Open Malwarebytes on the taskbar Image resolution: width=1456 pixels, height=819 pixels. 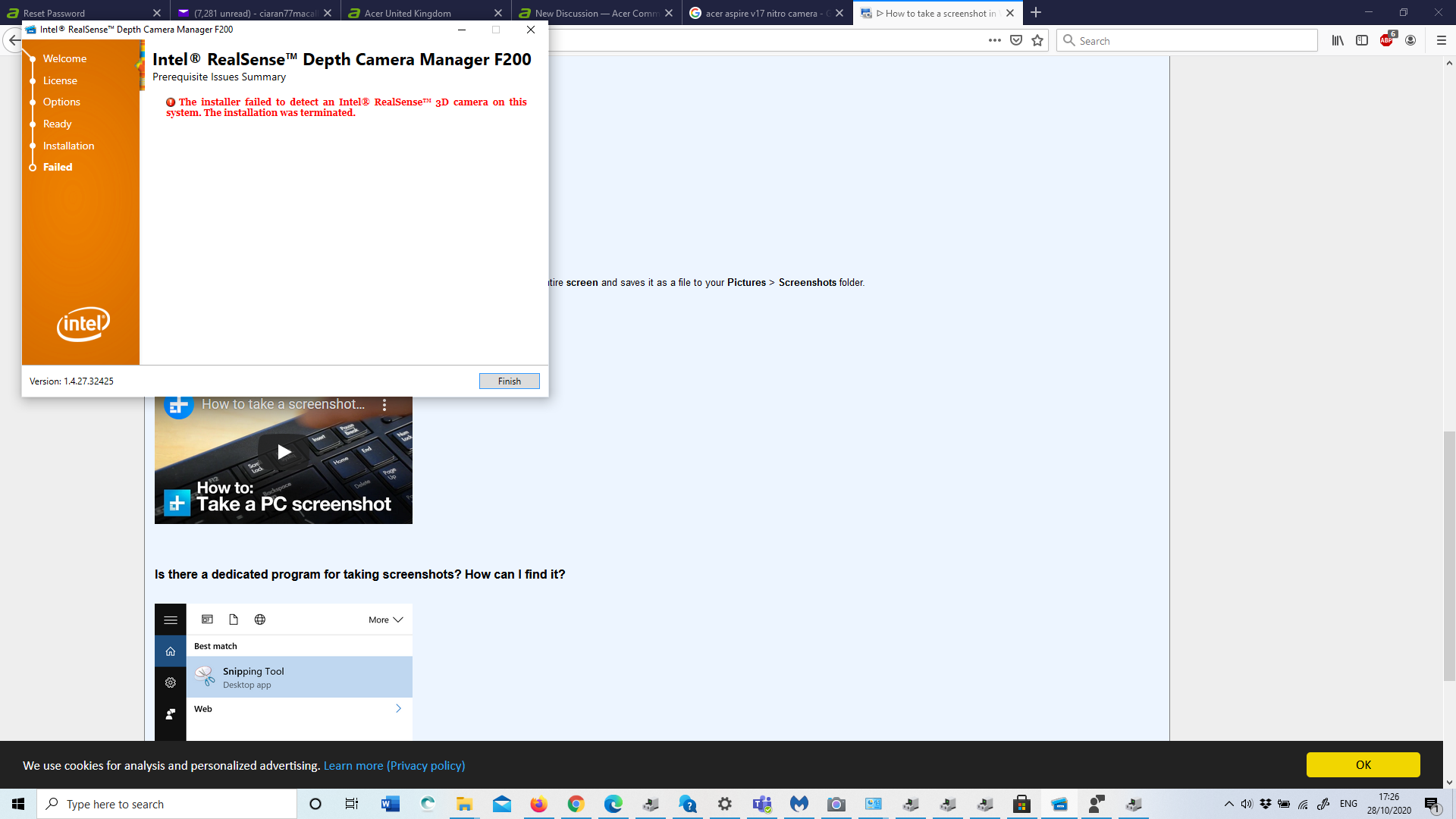point(799,804)
